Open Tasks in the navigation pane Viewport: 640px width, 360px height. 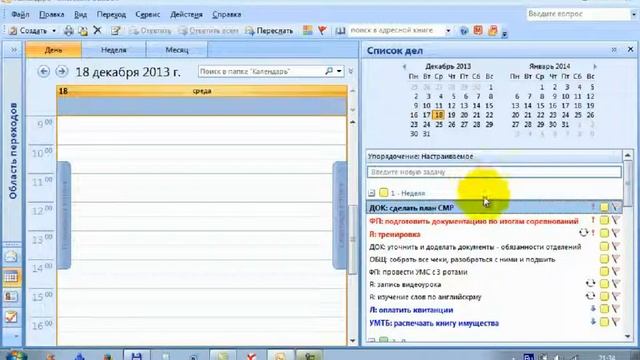pos(11,317)
